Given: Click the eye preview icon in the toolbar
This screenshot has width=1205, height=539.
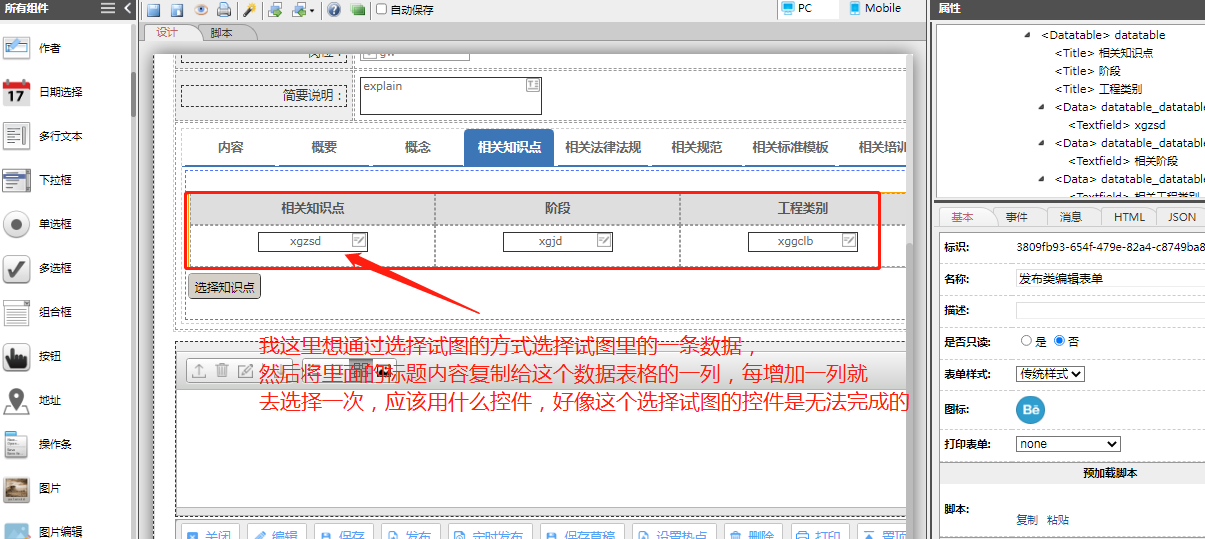Looking at the screenshot, I should pyautogui.click(x=201, y=10).
